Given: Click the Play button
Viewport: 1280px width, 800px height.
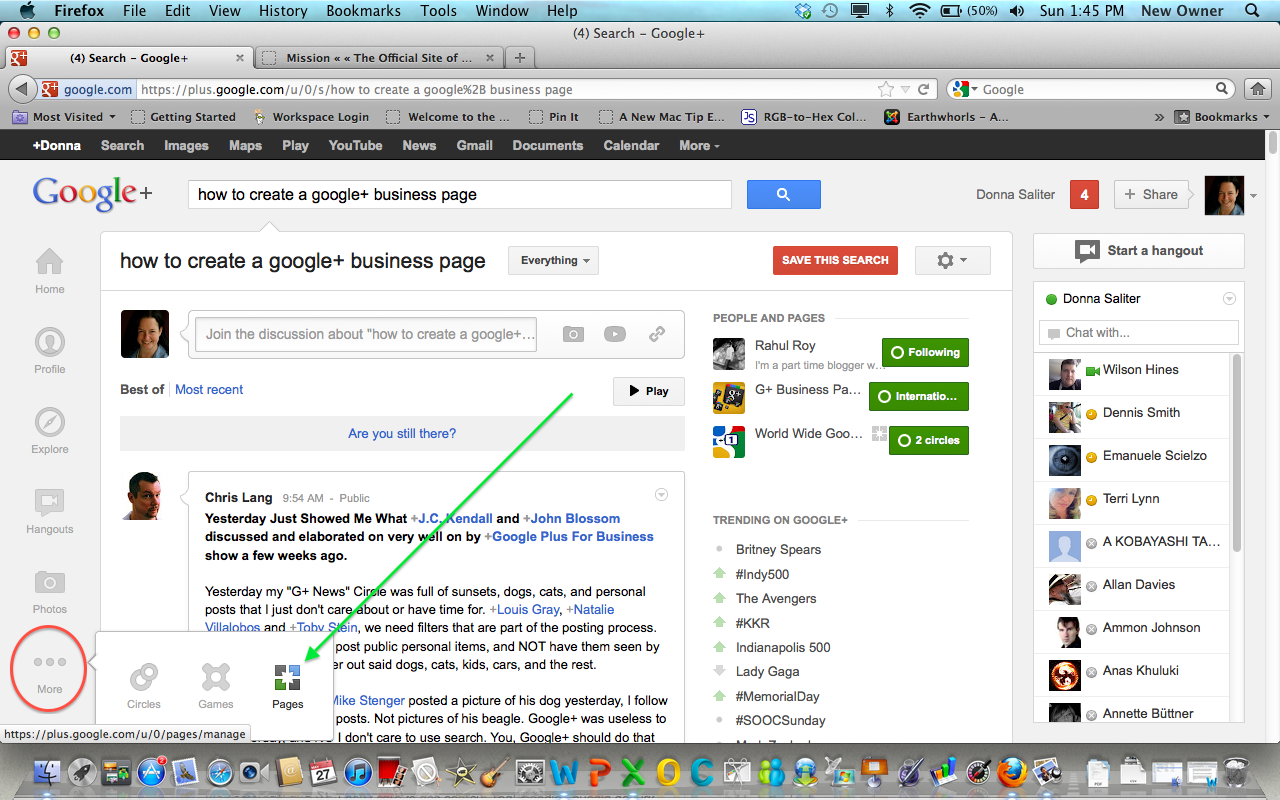Looking at the screenshot, I should (x=648, y=391).
